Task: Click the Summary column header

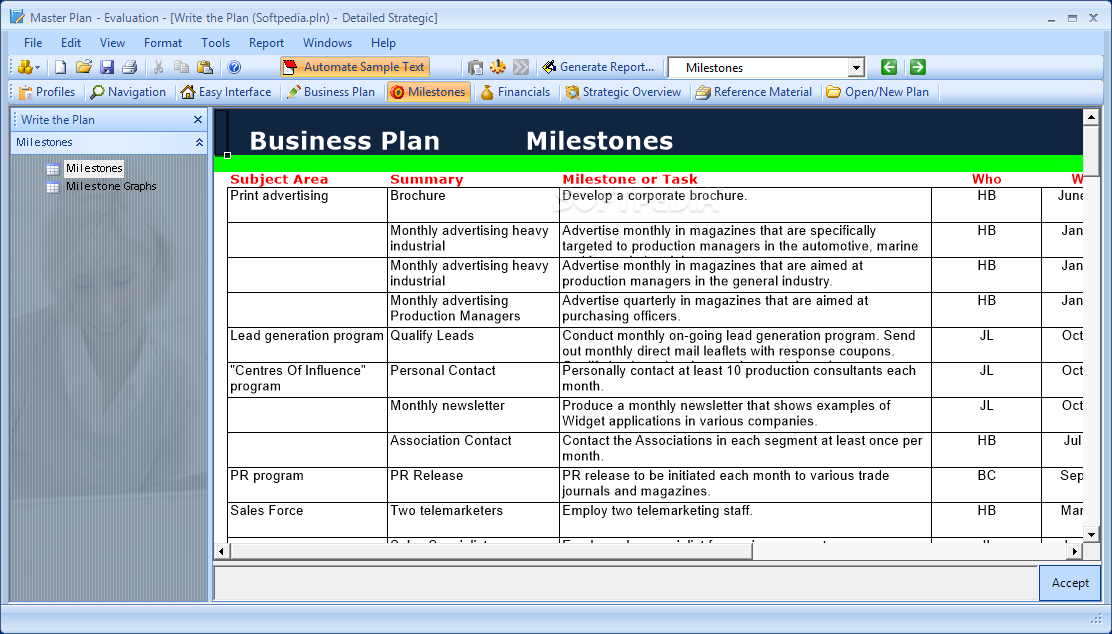Action: point(426,179)
